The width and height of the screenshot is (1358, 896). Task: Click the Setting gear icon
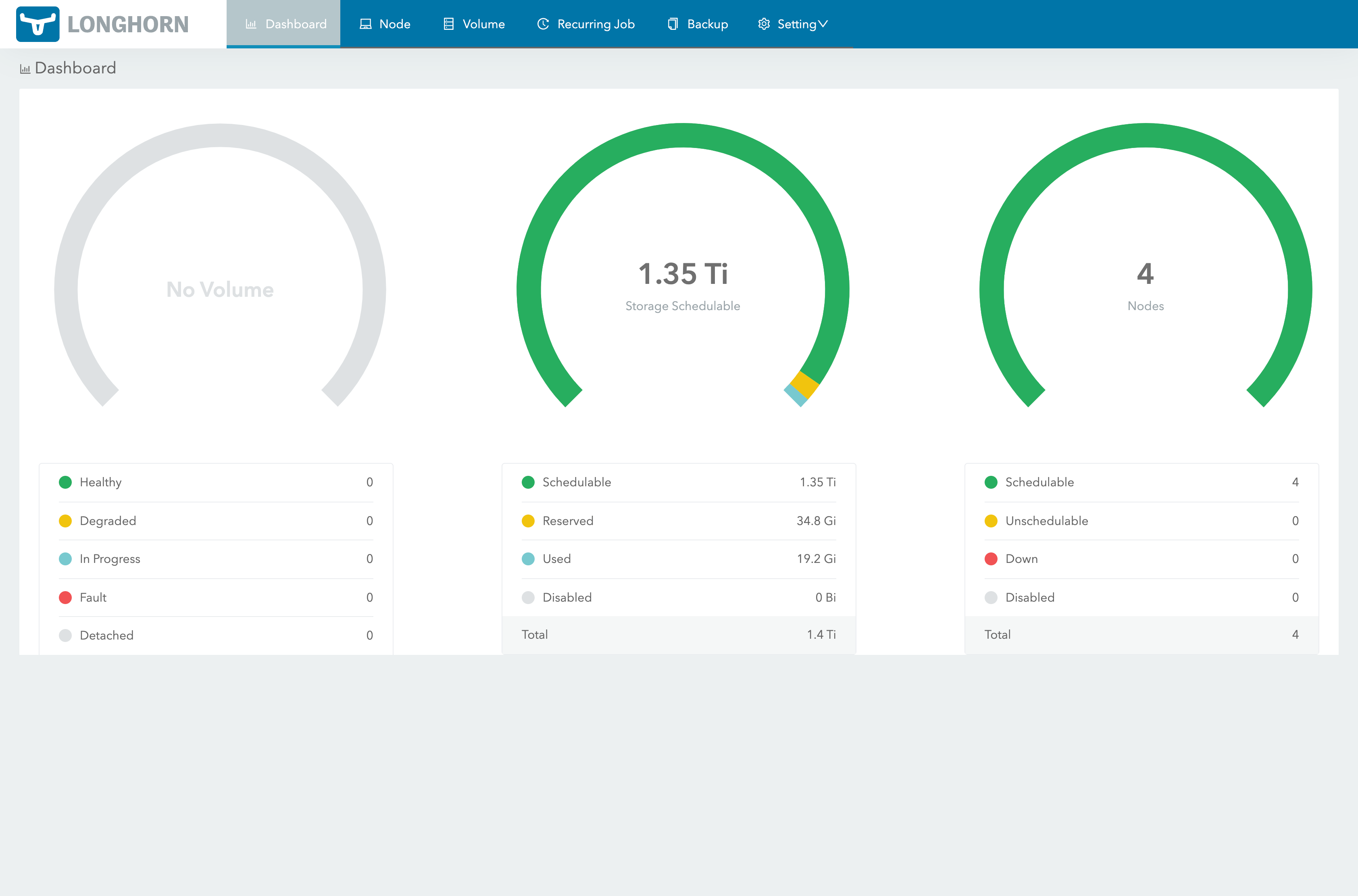click(x=764, y=24)
